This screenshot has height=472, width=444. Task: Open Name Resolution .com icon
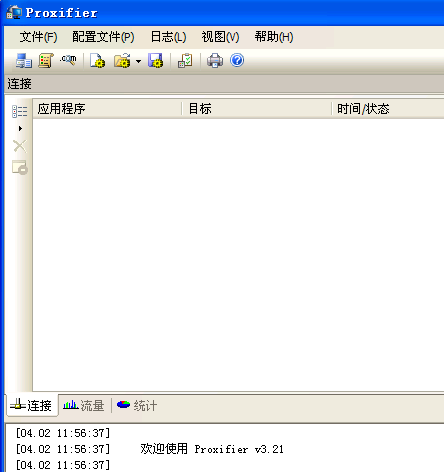(68, 60)
